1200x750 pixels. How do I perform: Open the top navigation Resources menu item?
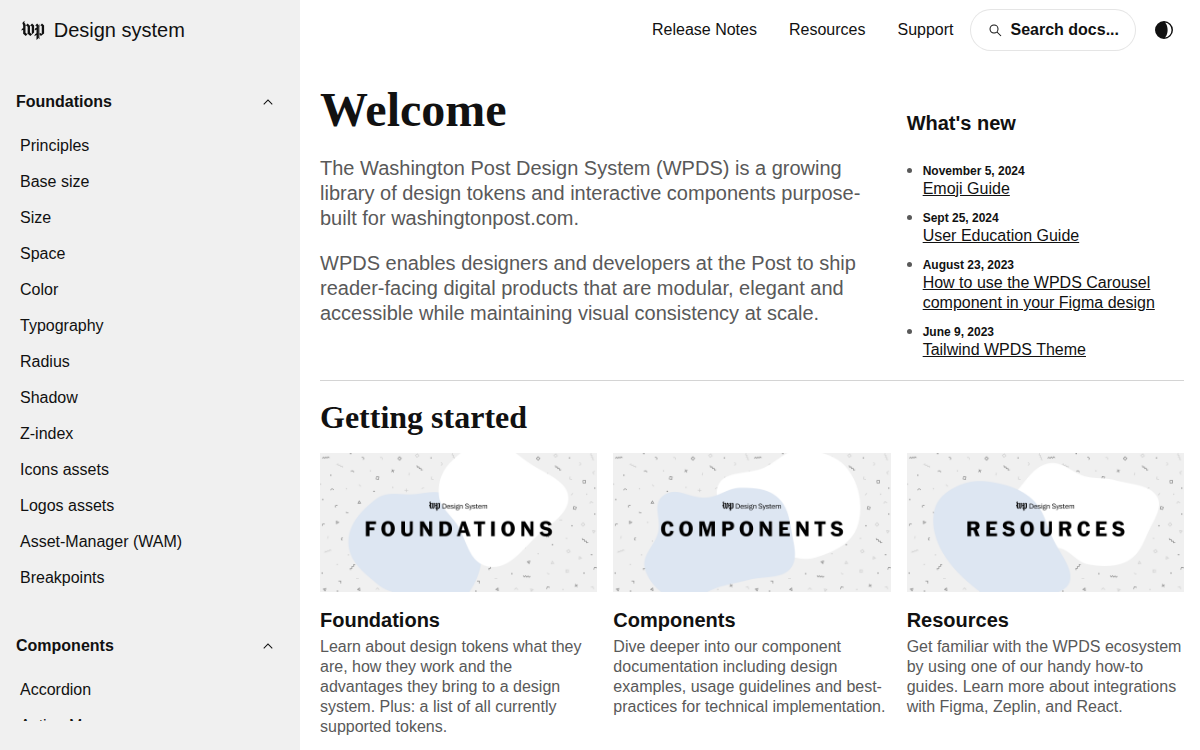[x=827, y=30]
